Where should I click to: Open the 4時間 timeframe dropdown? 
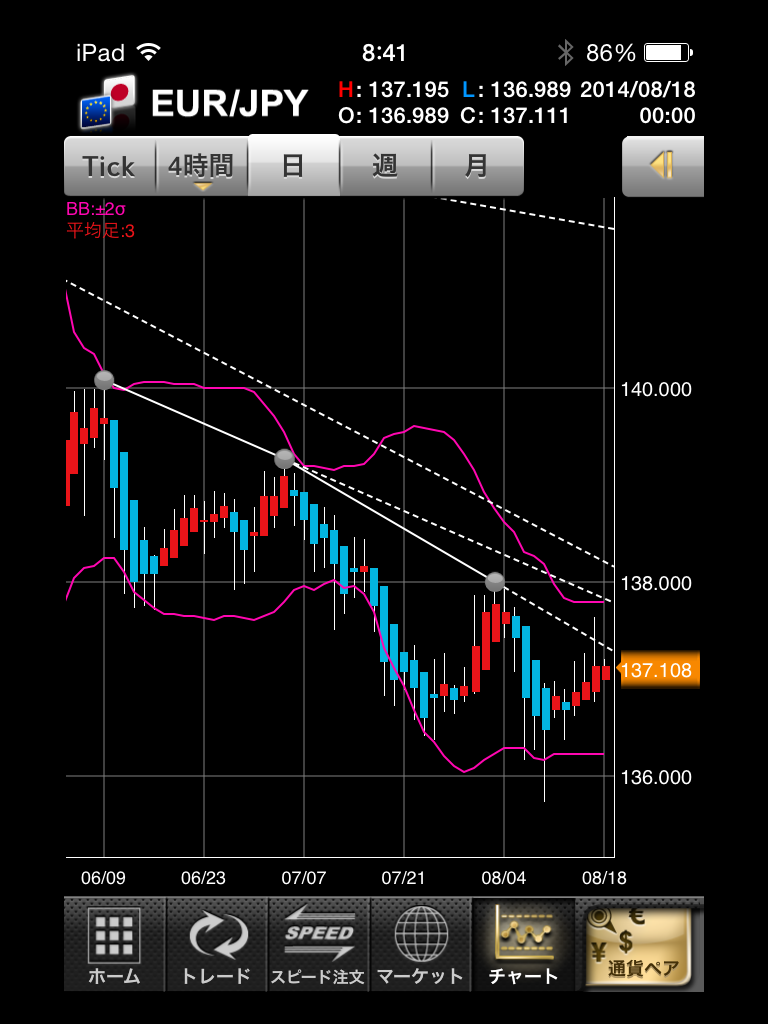pyautogui.click(x=202, y=167)
